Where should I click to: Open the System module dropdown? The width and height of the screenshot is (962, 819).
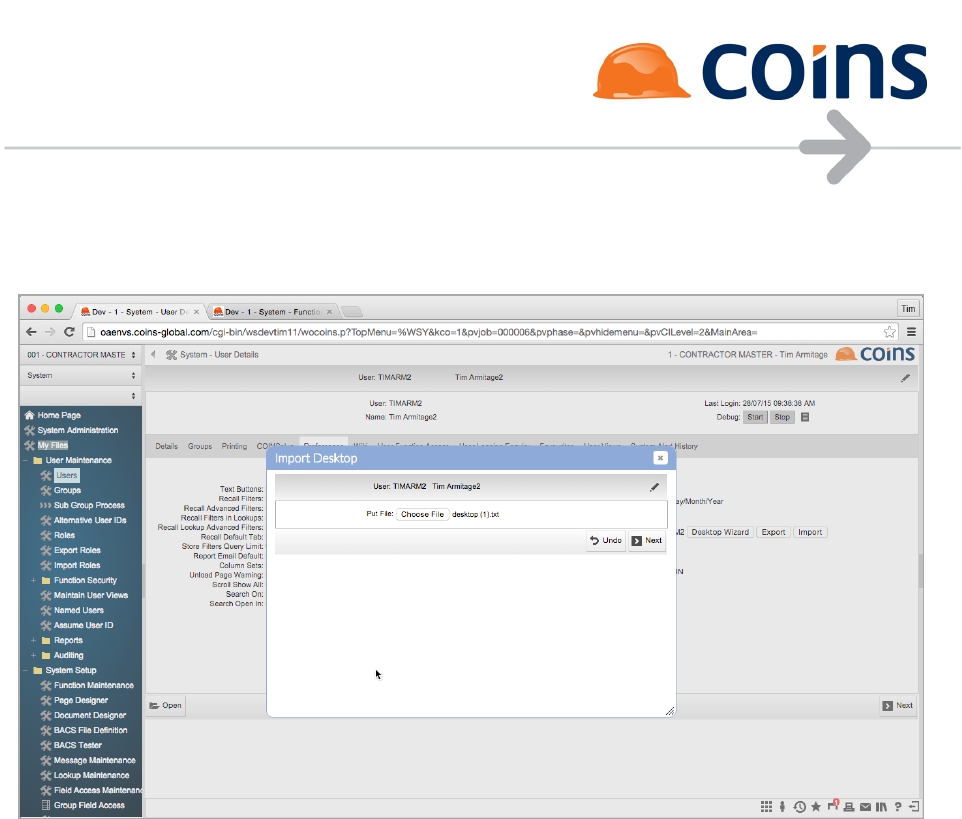(x=81, y=375)
